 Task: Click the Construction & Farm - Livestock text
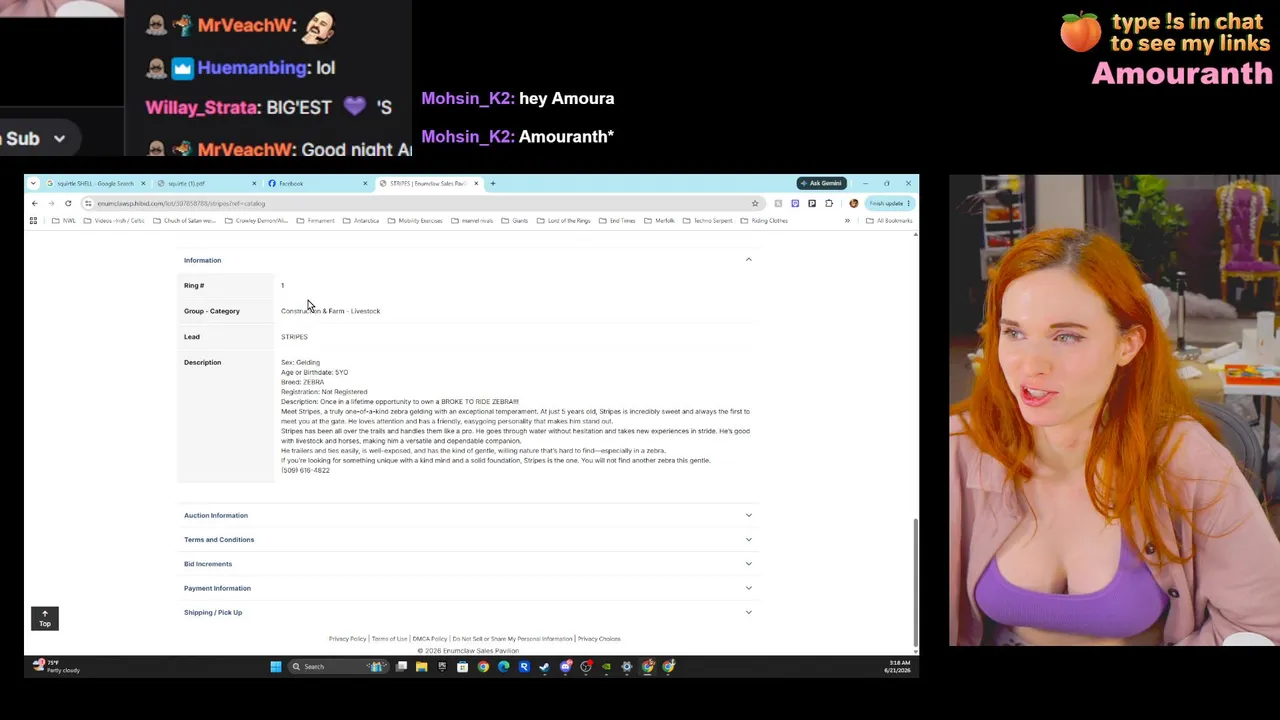click(330, 311)
